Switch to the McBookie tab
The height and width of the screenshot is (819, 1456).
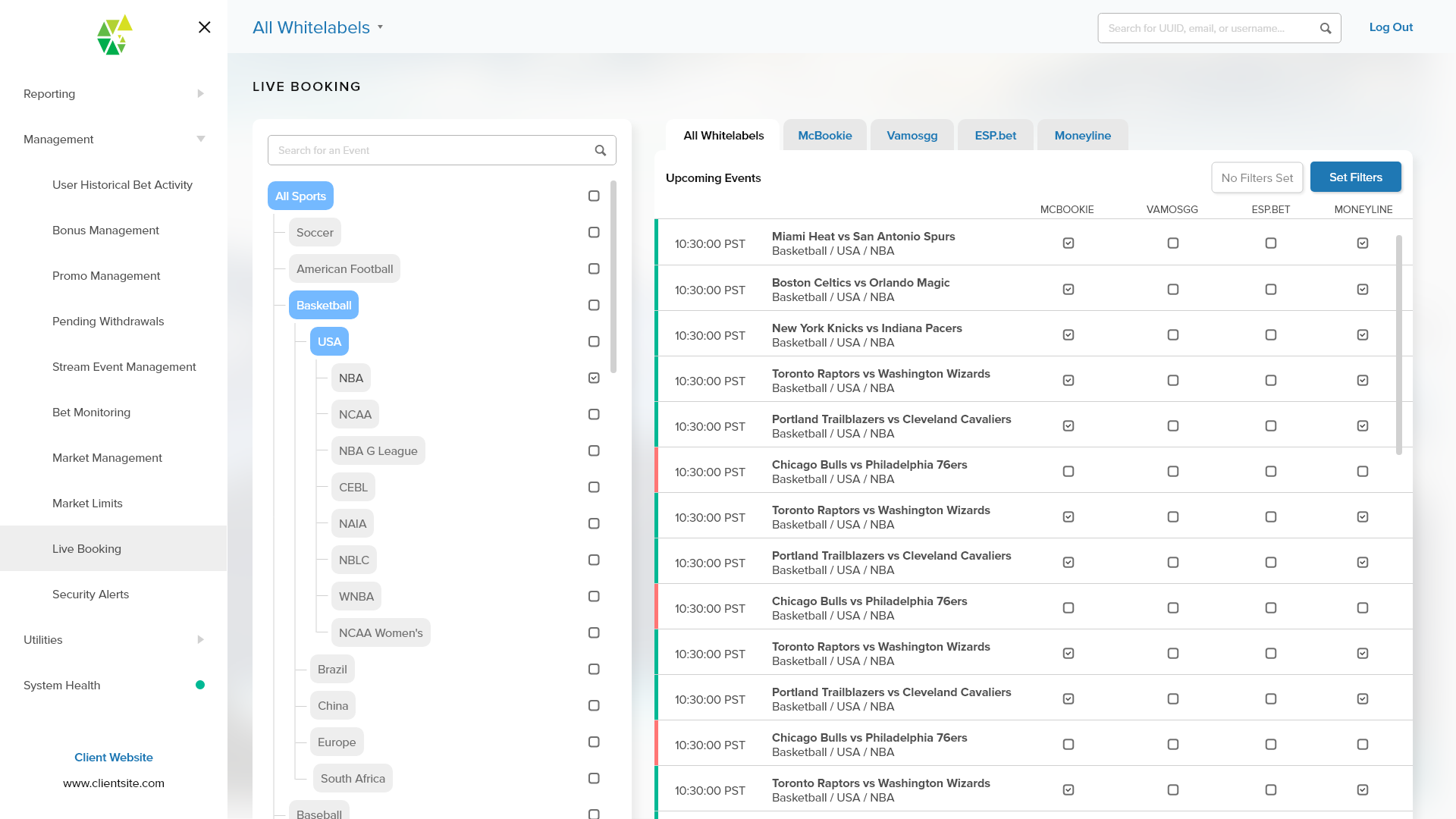pyautogui.click(x=824, y=135)
